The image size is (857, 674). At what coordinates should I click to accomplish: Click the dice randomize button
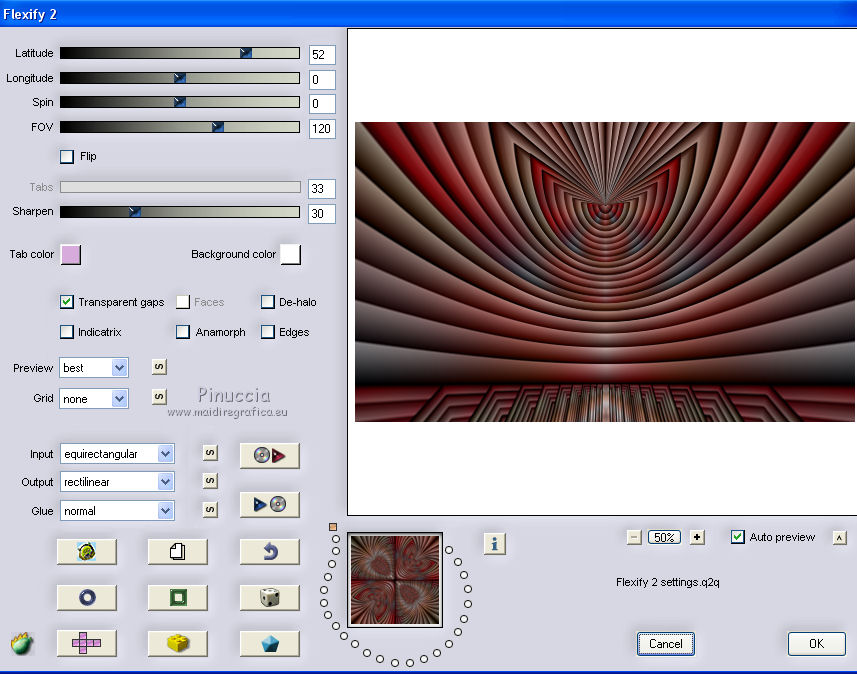269,597
